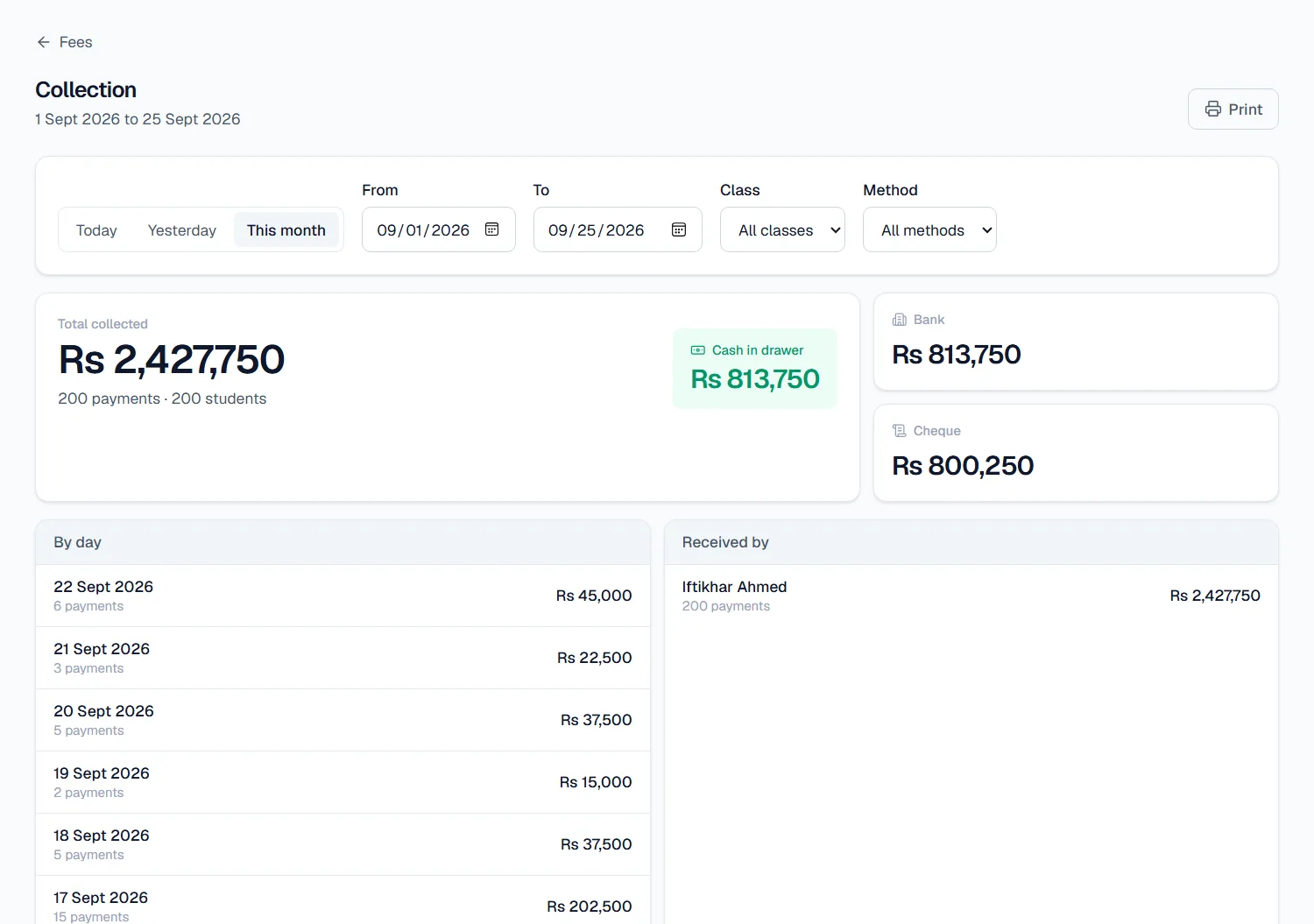Click the 22 Sept 2026 row date
Screen dimensions: 1314x924
click(x=103, y=587)
